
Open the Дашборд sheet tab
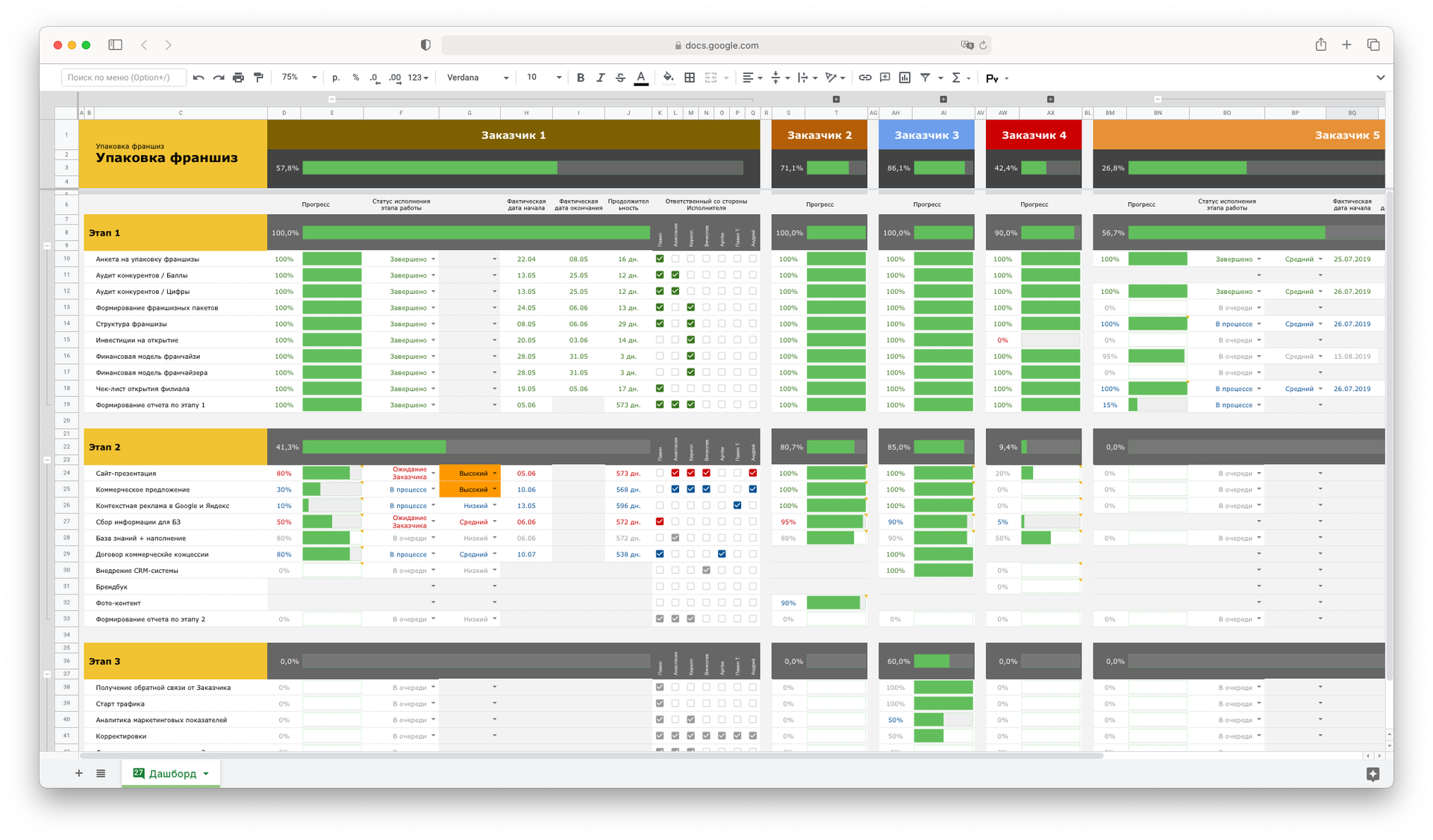click(x=171, y=774)
